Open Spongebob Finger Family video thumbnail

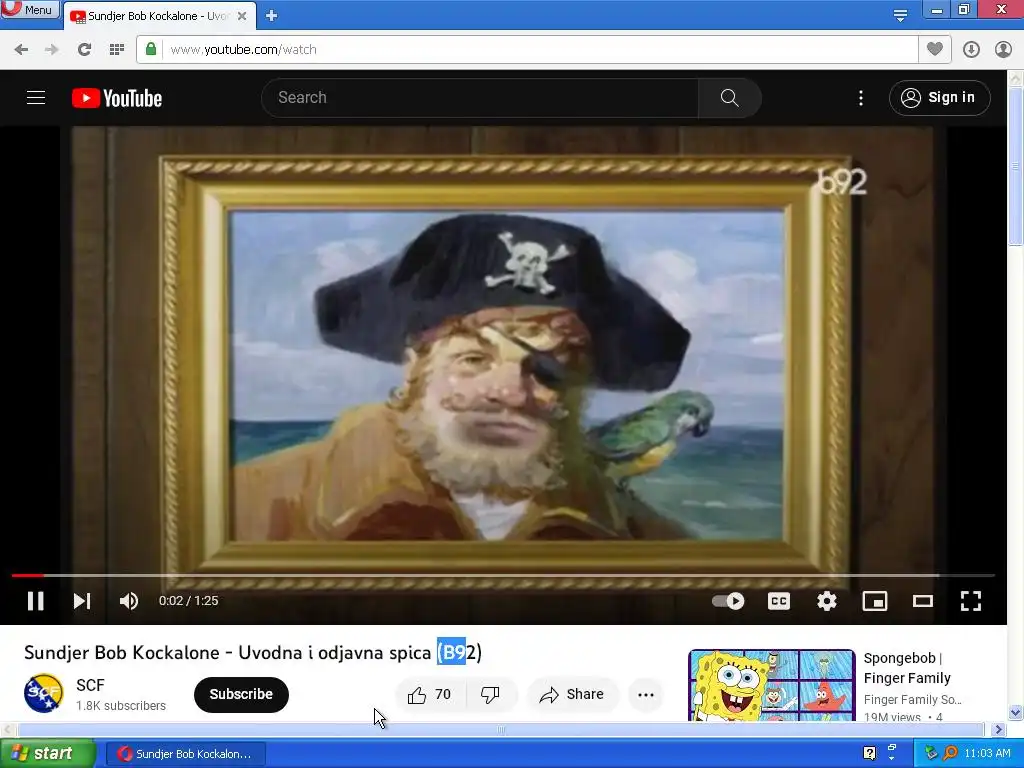[772, 685]
